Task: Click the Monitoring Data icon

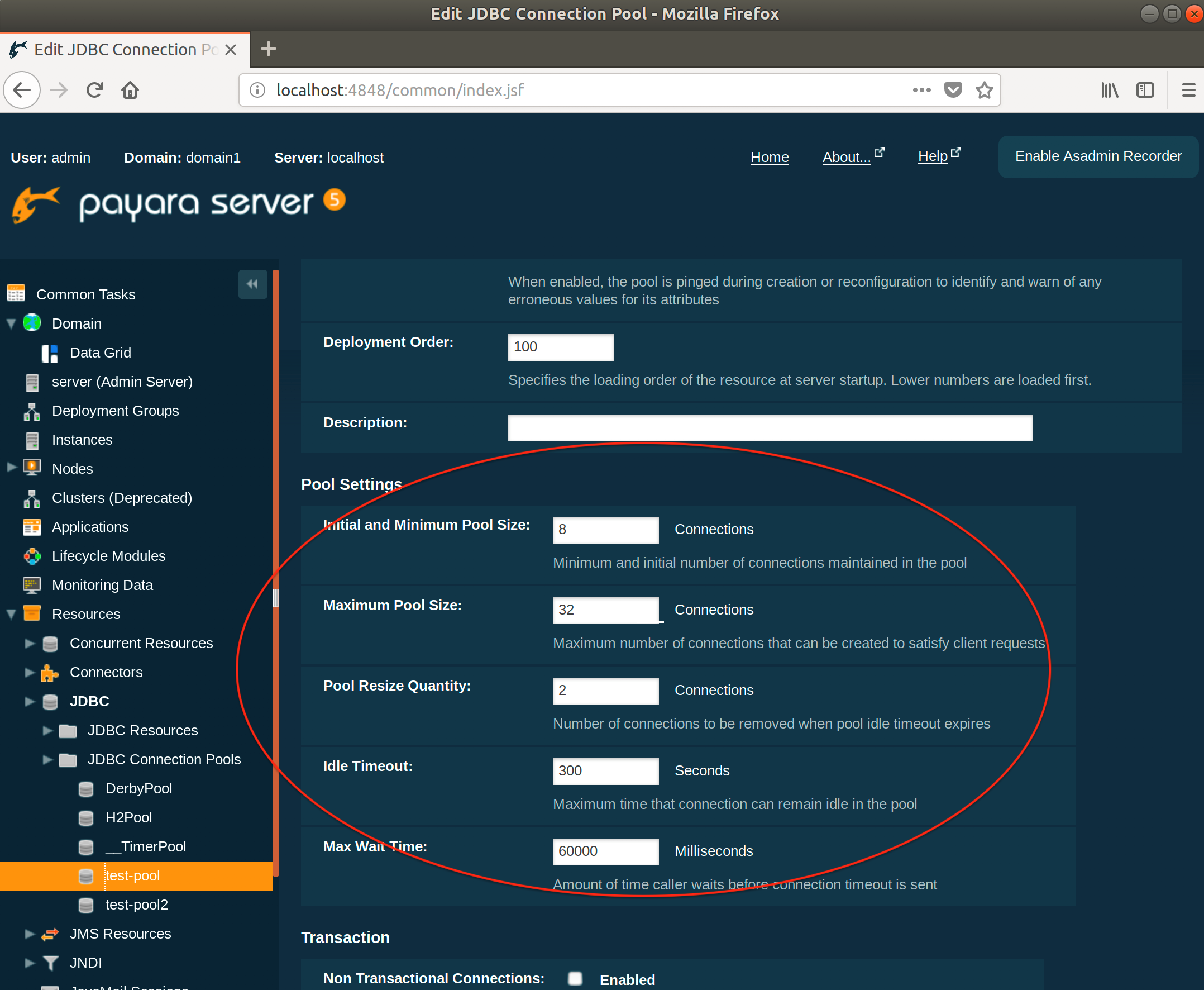Action: pos(32,585)
